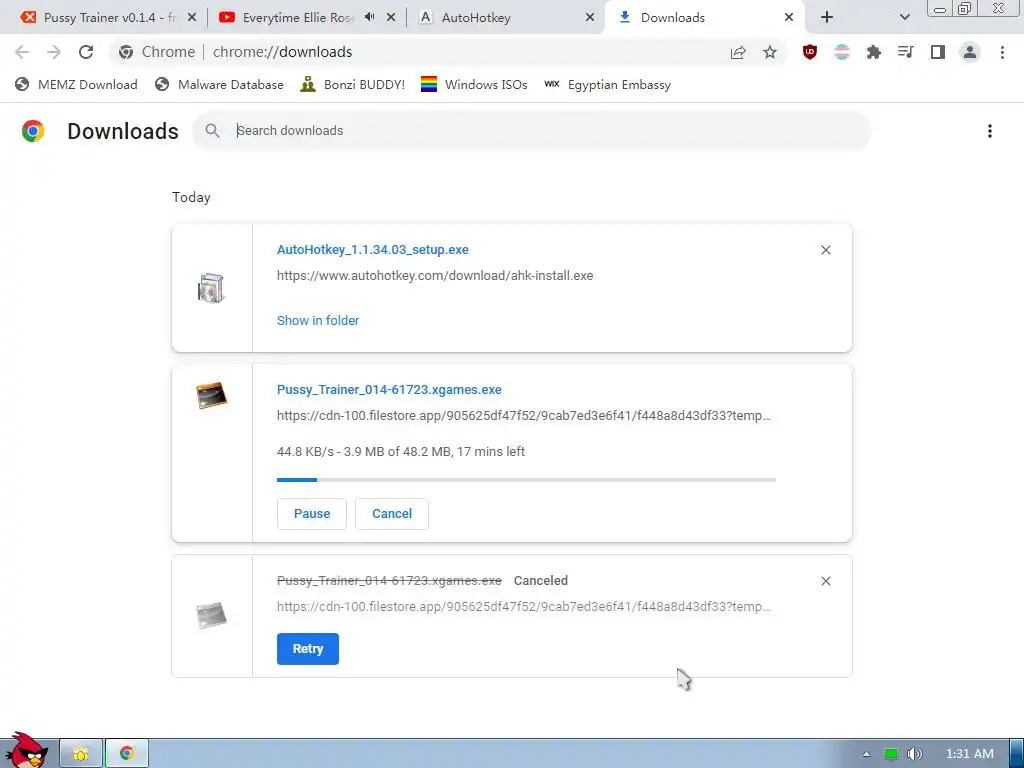Click the Today date heading
This screenshot has width=1024, height=768.
[x=191, y=197]
